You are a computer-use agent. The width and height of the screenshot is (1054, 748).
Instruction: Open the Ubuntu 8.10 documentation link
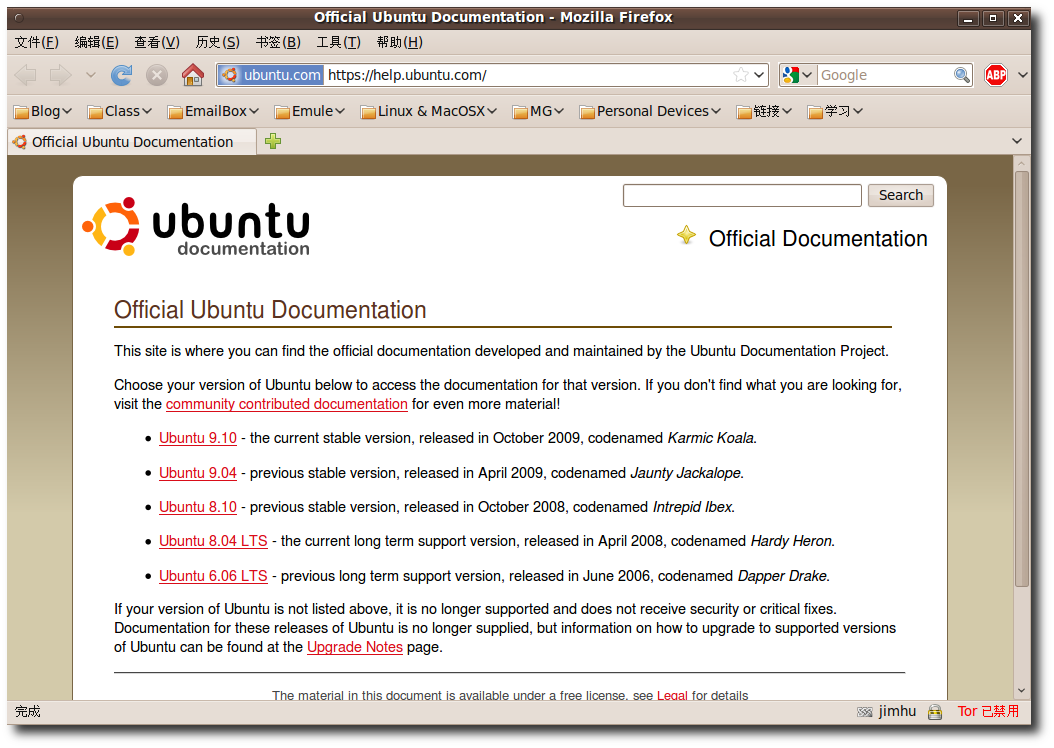198,507
